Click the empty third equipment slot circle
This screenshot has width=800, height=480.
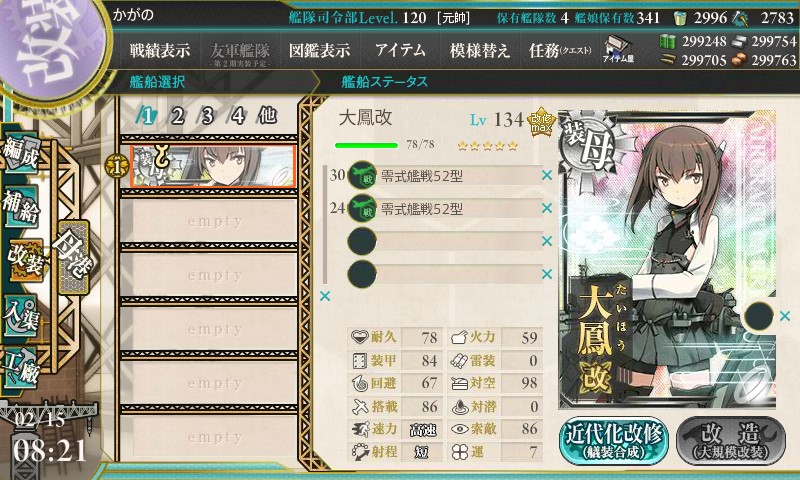tap(362, 241)
